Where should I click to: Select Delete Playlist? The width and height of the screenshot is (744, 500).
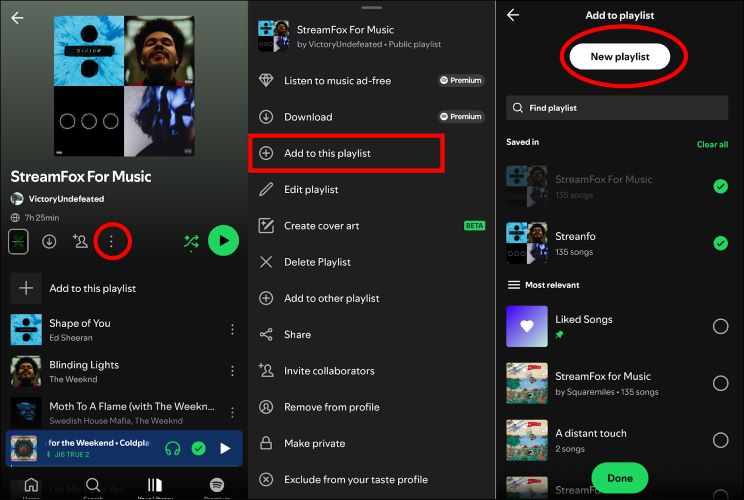pyautogui.click(x=372, y=262)
